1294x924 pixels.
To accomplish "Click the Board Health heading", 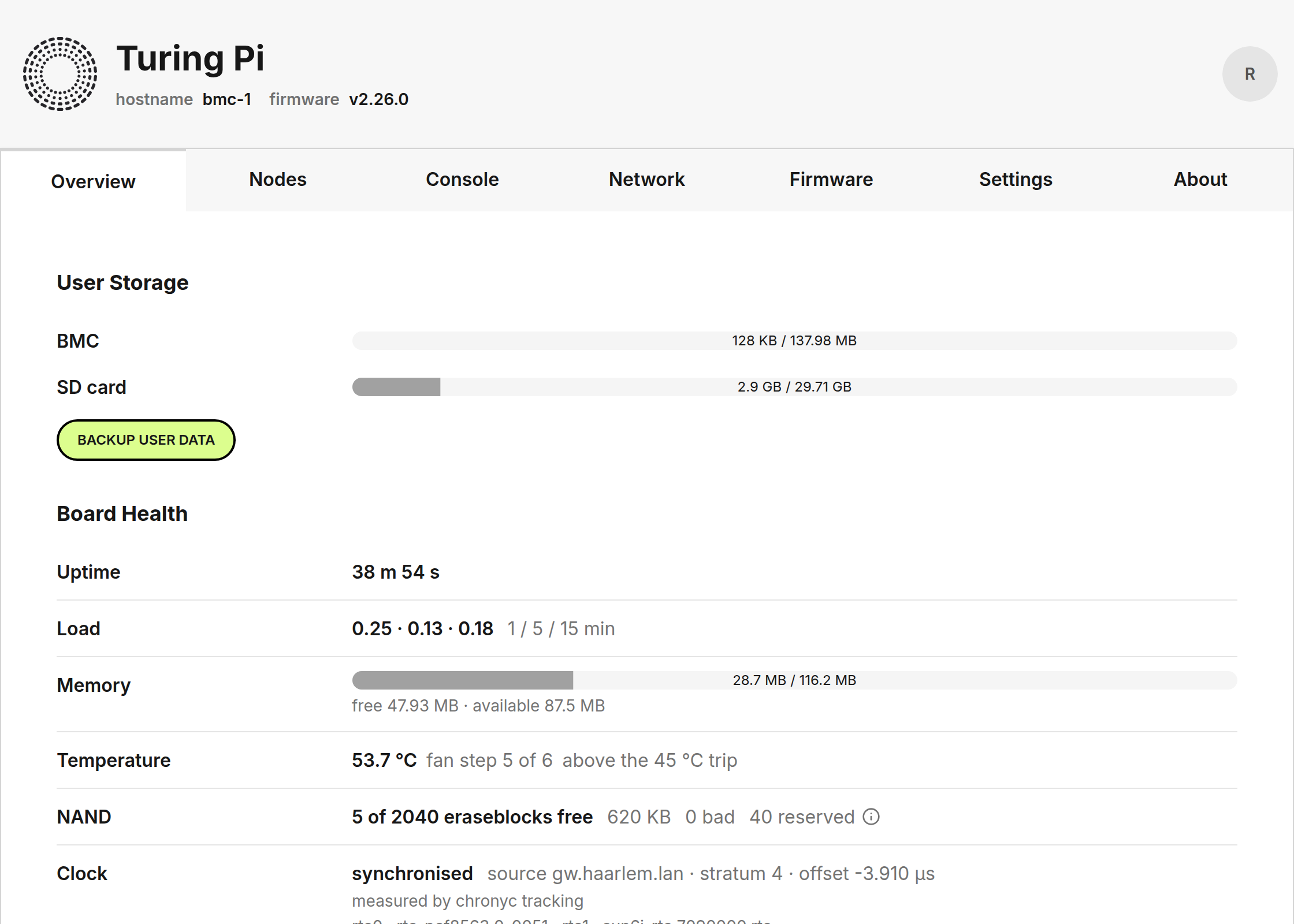I will click(x=122, y=513).
